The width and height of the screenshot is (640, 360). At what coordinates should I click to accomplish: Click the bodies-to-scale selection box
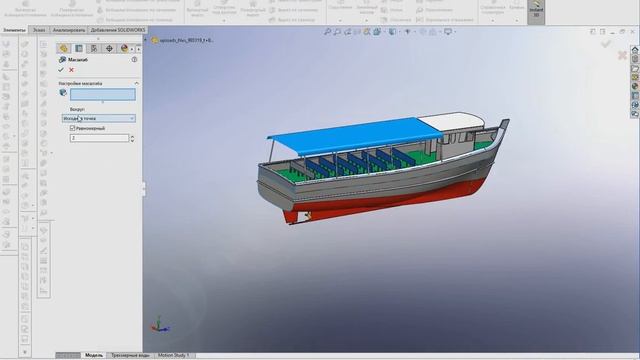point(102,95)
